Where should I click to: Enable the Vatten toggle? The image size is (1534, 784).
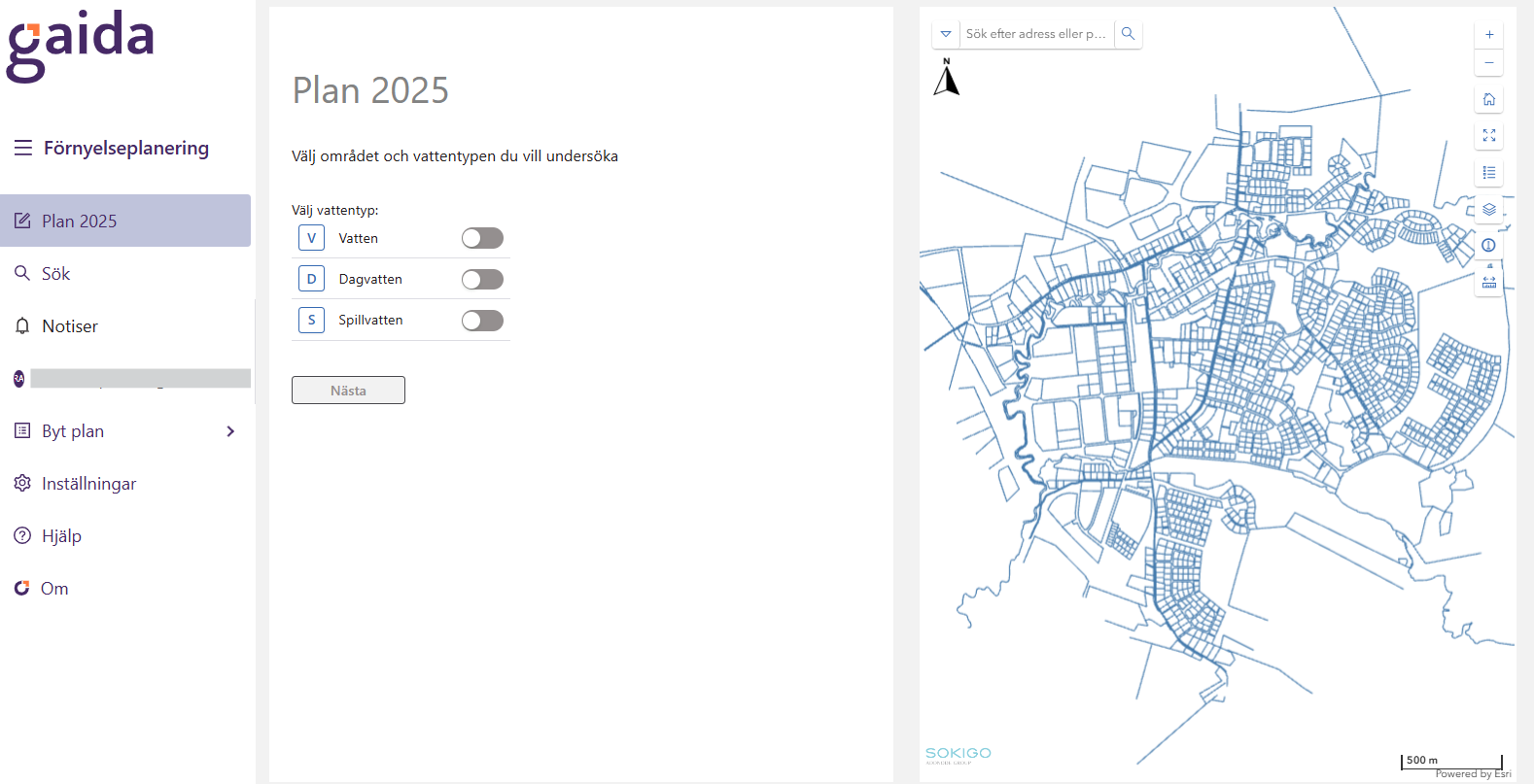point(482,238)
